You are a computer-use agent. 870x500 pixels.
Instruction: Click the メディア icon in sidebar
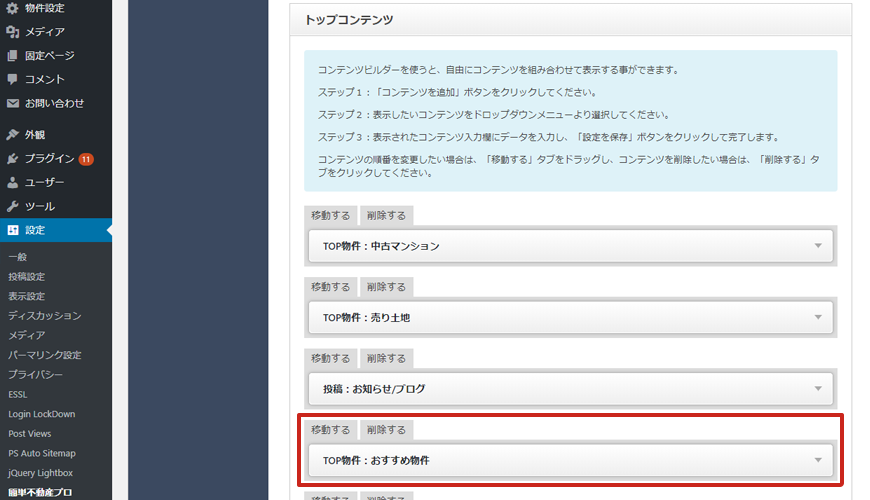[12, 32]
